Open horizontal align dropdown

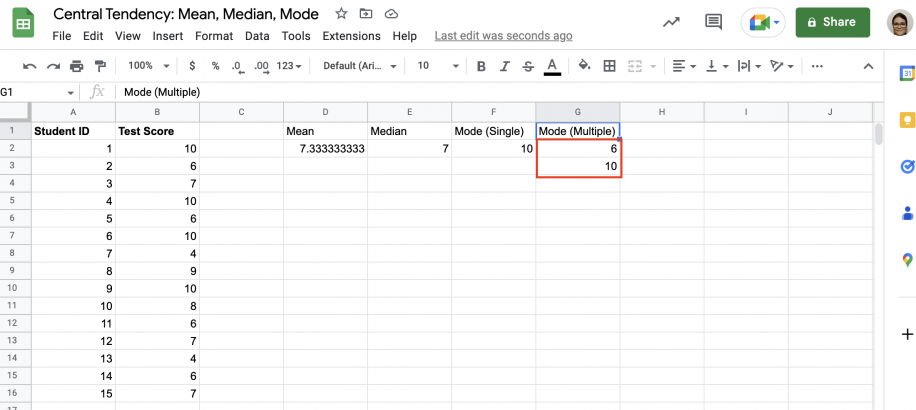(x=684, y=66)
